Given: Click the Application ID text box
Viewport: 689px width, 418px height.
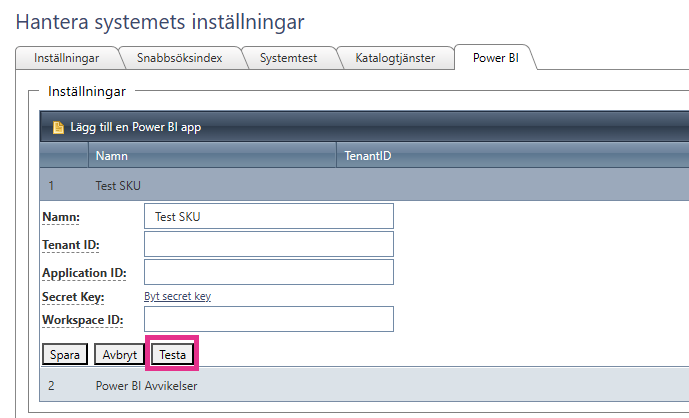Looking at the screenshot, I should coord(269,272).
